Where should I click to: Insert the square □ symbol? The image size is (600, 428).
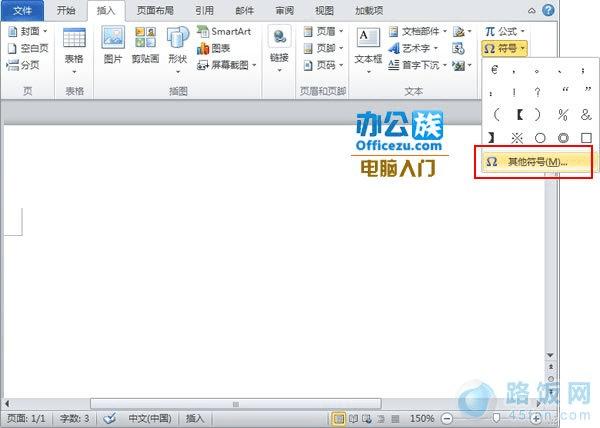(x=586, y=137)
